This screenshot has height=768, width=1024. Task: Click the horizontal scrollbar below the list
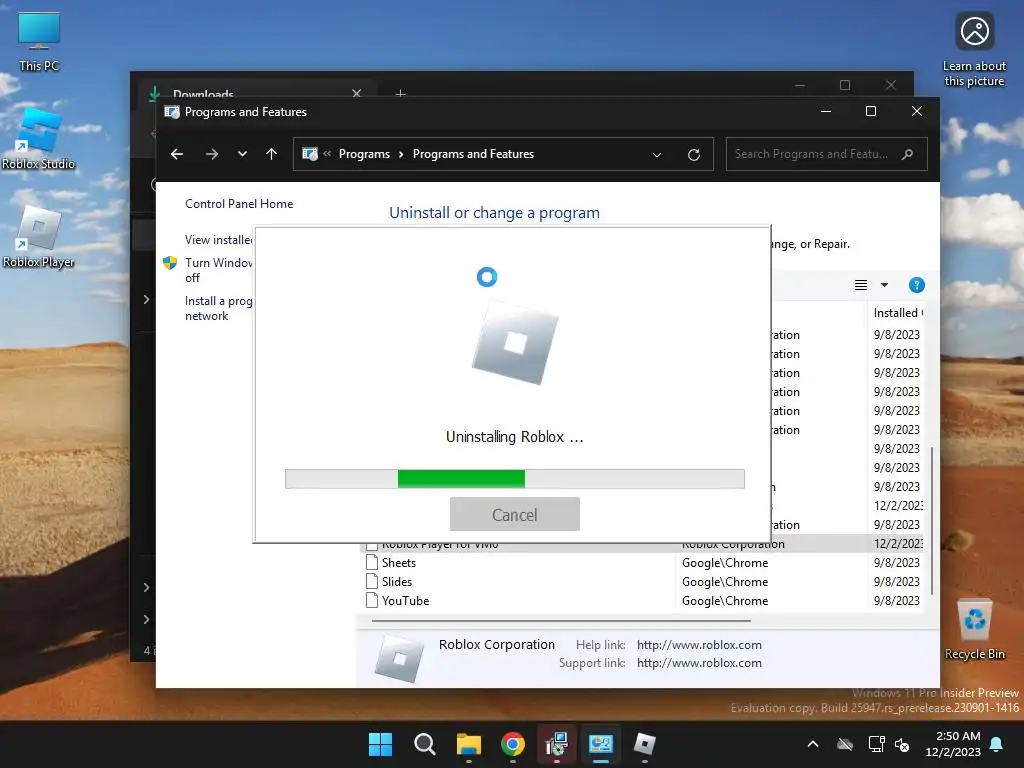click(561, 621)
